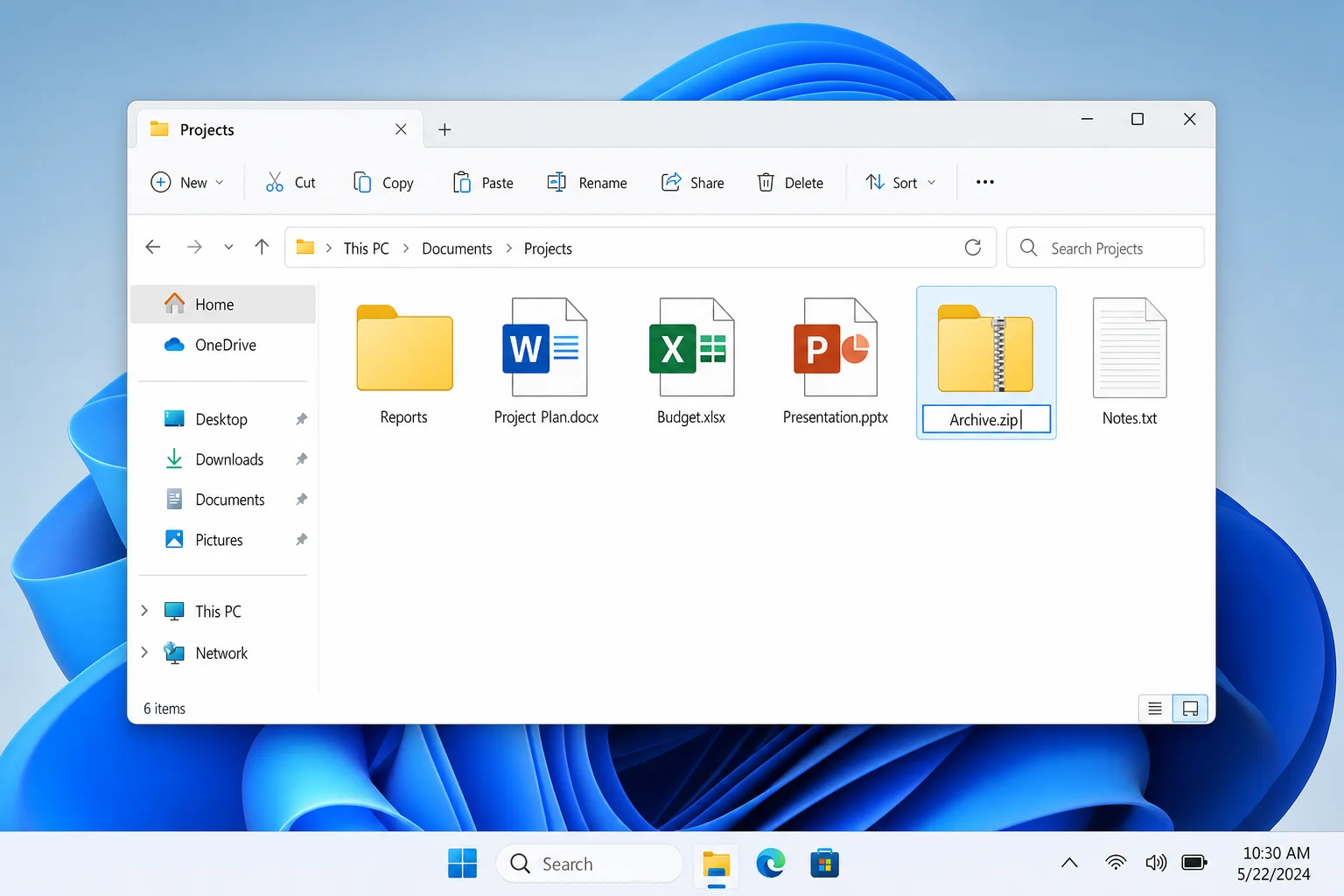1344x896 pixels.
Task: Click the Archive.zip folder icon
Action: (x=986, y=348)
